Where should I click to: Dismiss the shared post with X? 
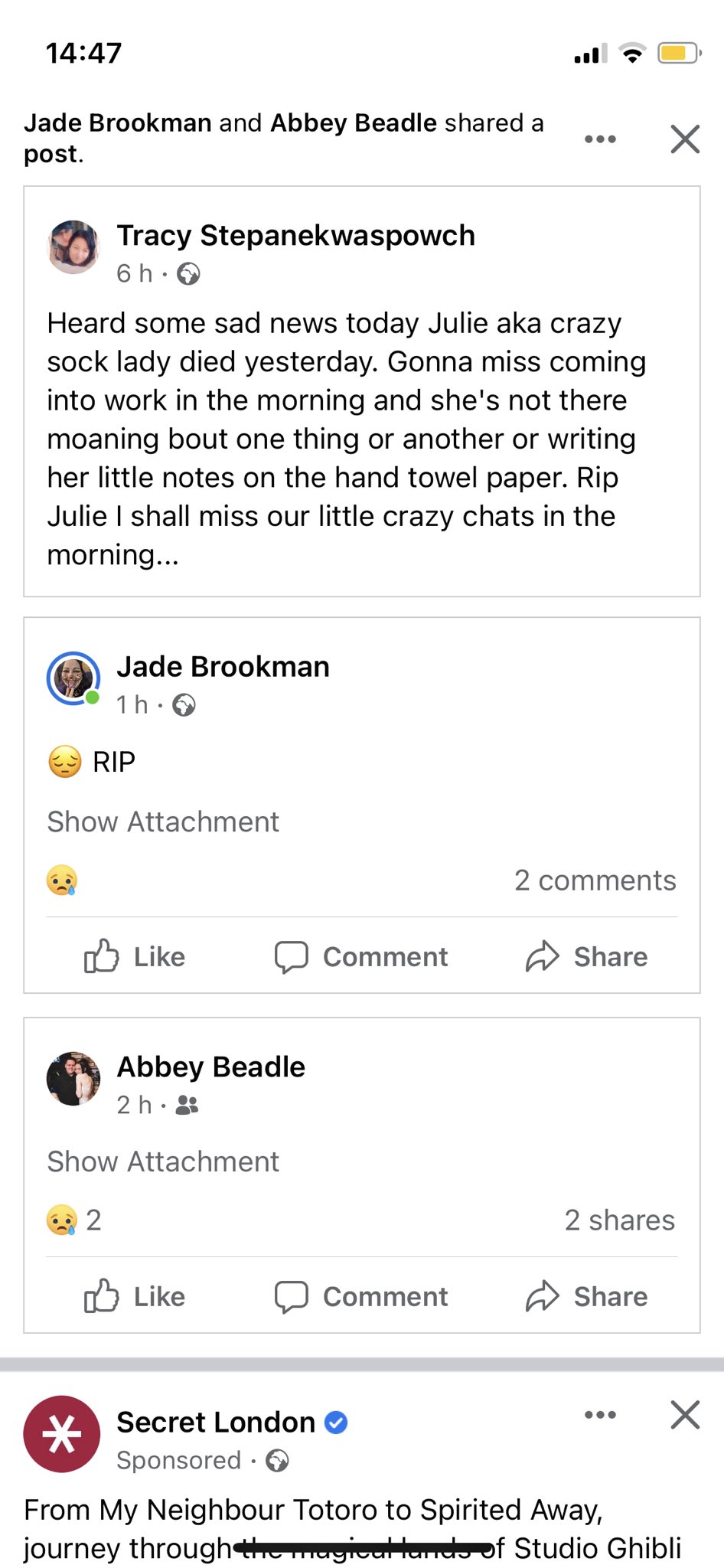click(685, 139)
